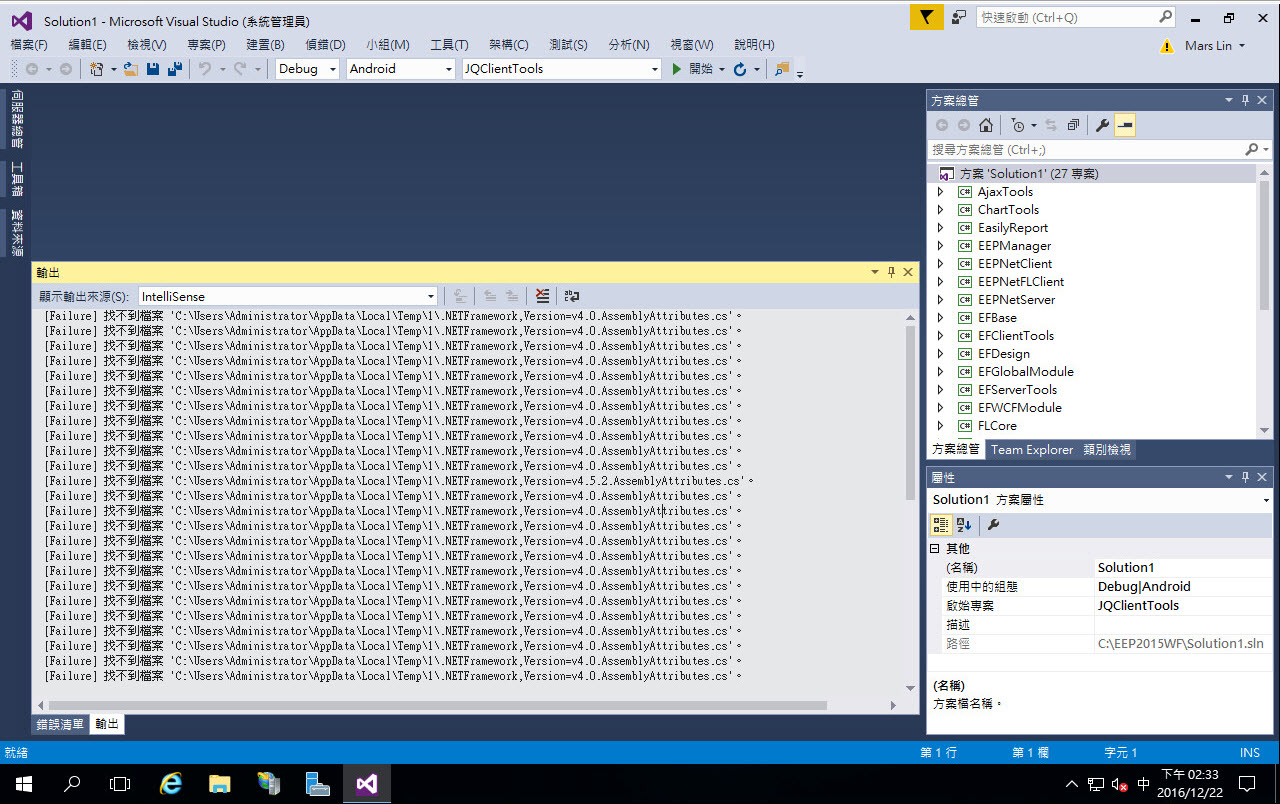This screenshot has height=804, width=1280.
Task: Open the 建置(B) menu
Action: 265,45
